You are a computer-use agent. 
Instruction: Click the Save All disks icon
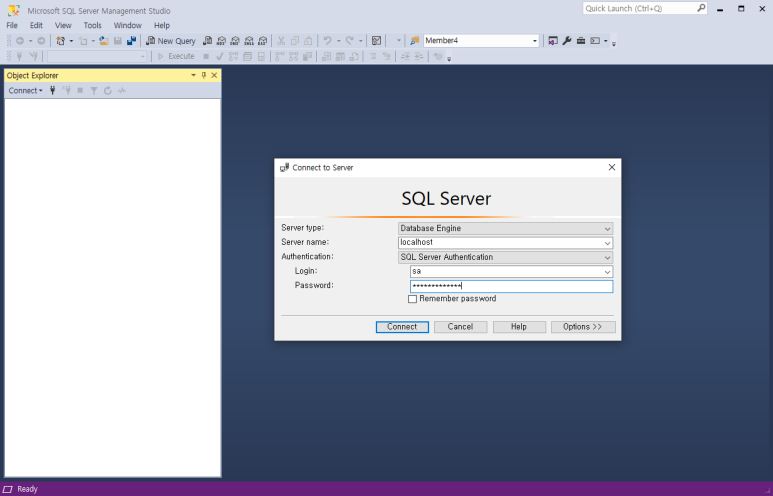[131, 41]
